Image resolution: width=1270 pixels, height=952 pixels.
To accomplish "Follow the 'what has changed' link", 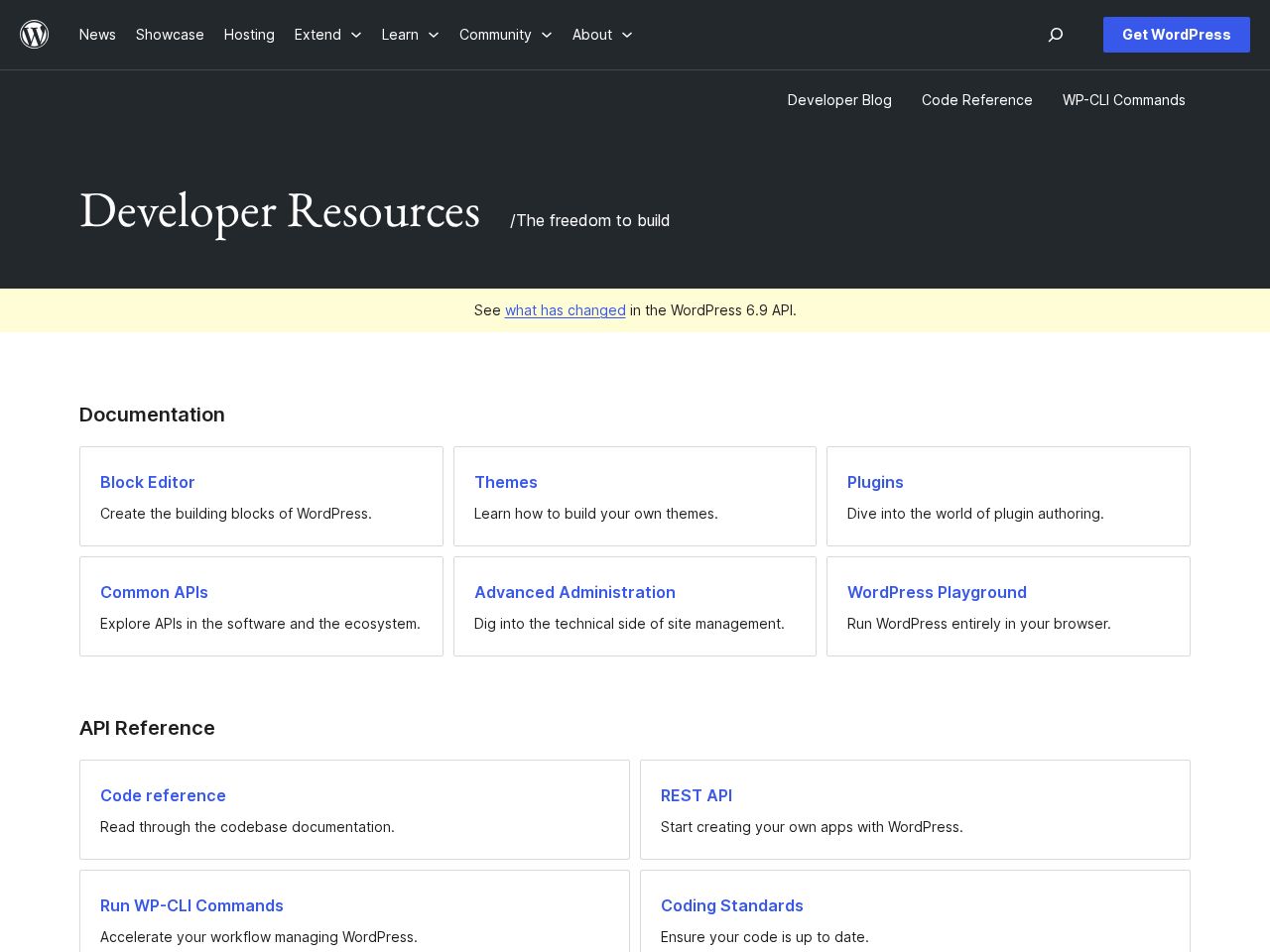I will tap(566, 310).
